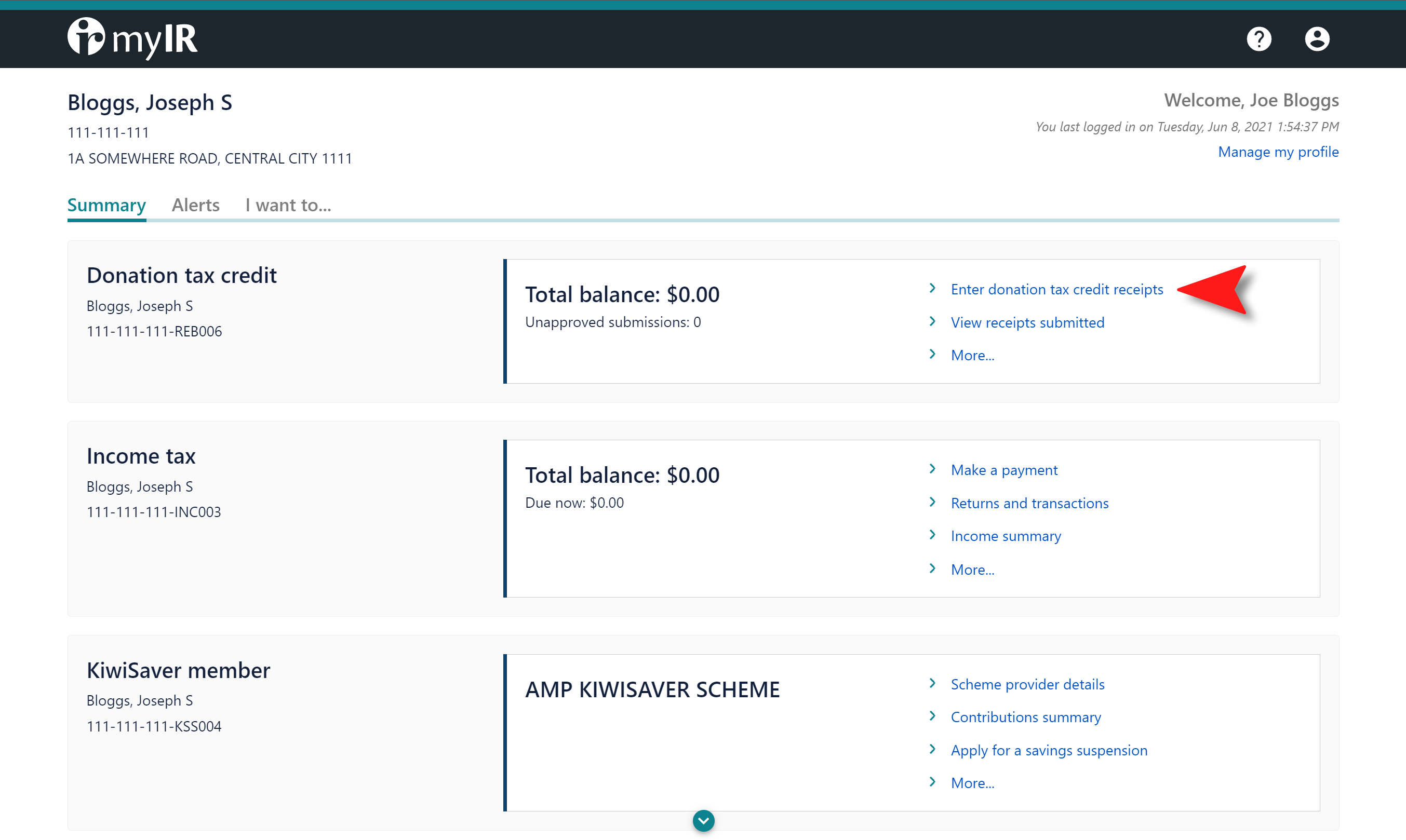Click the Donation tax credit heading
Image resolution: width=1406 pixels, height=840 pixels.
coord(181,275)
